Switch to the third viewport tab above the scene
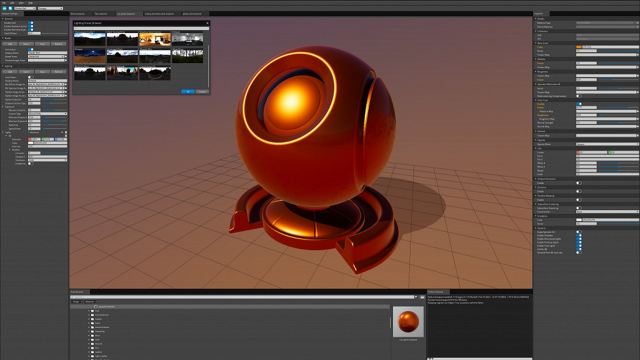 click(126, 14)
